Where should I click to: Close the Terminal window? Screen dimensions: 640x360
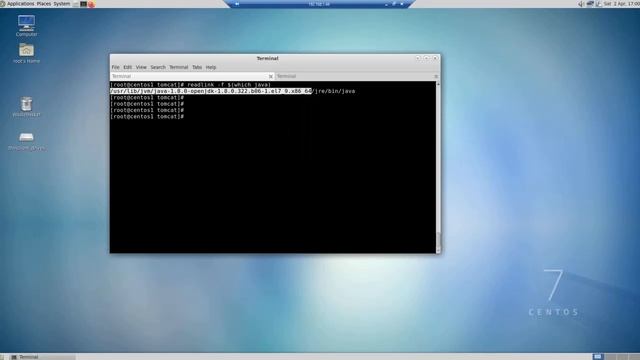pyautogui.click(x=436, y=58)
